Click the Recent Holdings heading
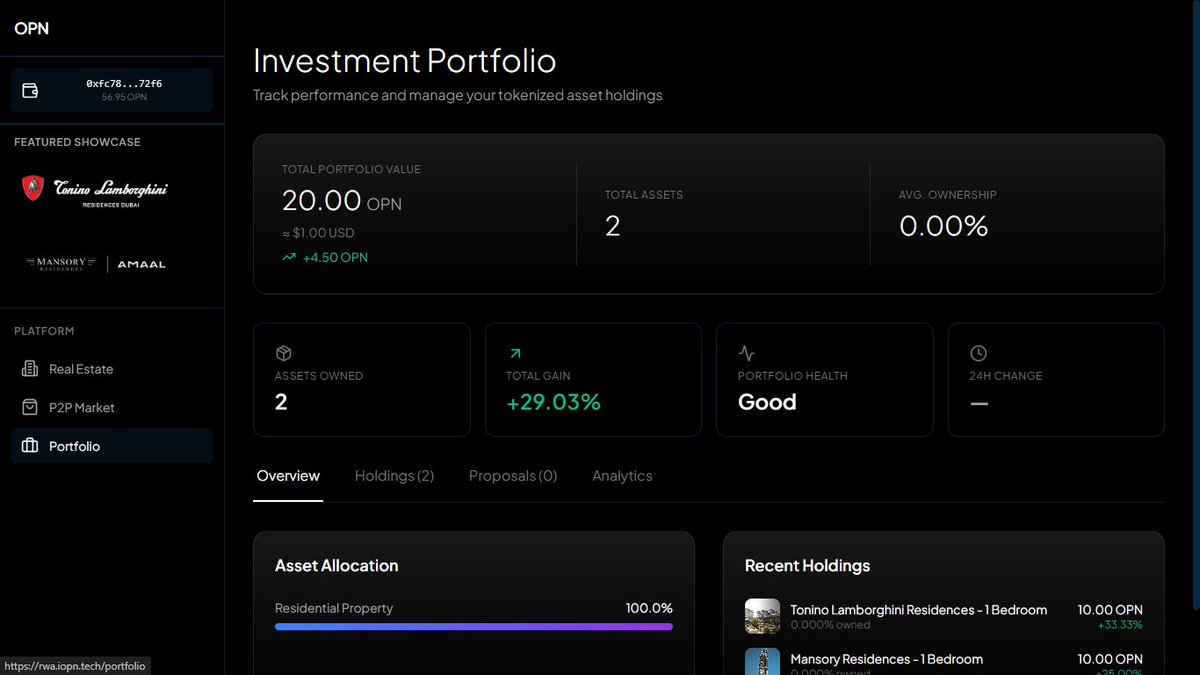The image size is (1200, 675). pos(808,566)
